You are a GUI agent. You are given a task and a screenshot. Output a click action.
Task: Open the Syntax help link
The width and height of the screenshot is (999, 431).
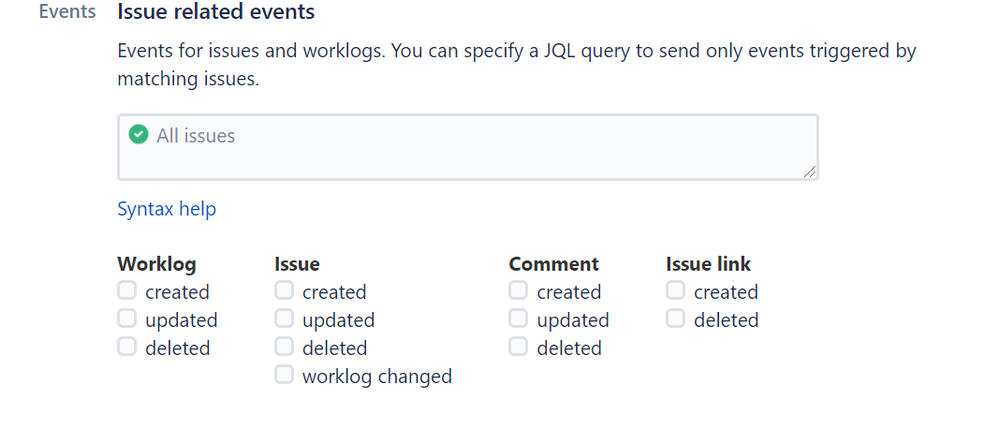(x=167, y=209)
